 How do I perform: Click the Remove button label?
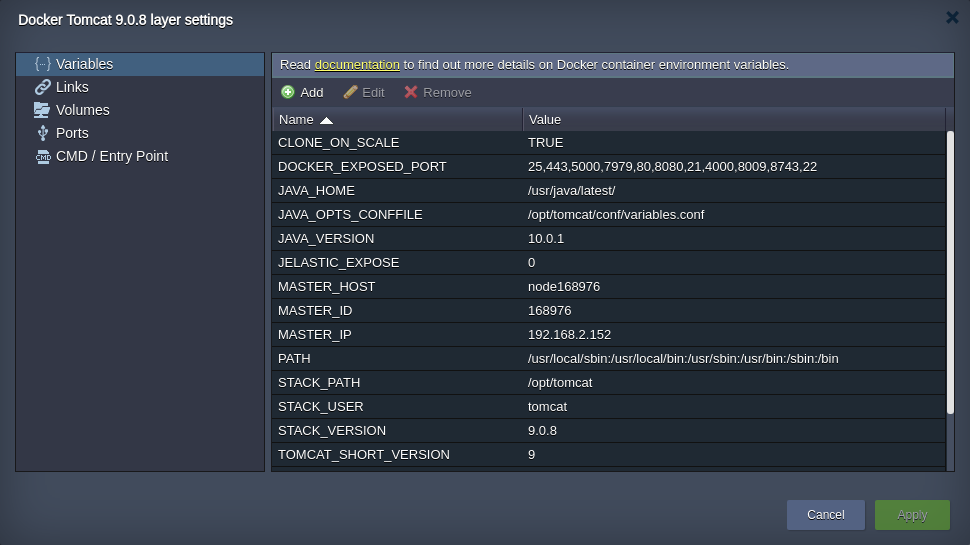tap(447, 93)
